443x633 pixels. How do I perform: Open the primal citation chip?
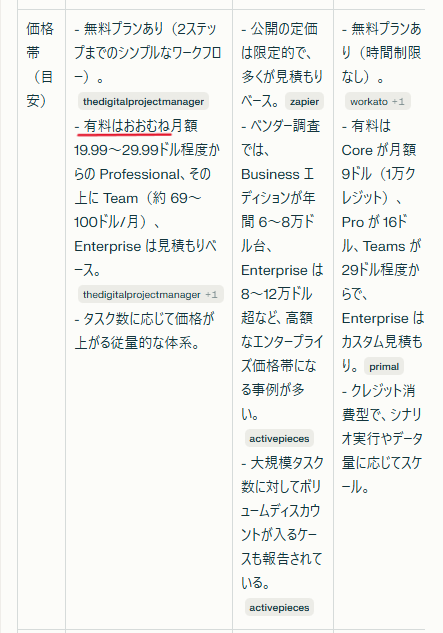(384, 367)
